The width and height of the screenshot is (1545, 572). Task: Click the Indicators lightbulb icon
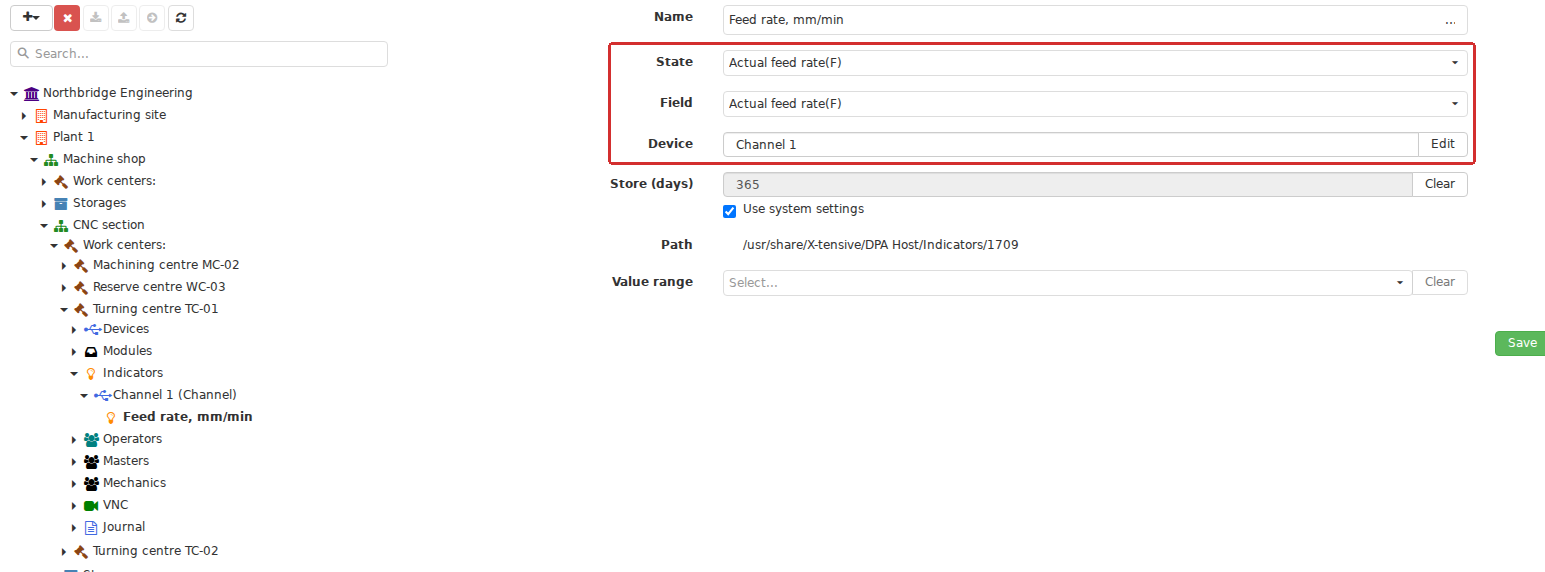[91, 373]
